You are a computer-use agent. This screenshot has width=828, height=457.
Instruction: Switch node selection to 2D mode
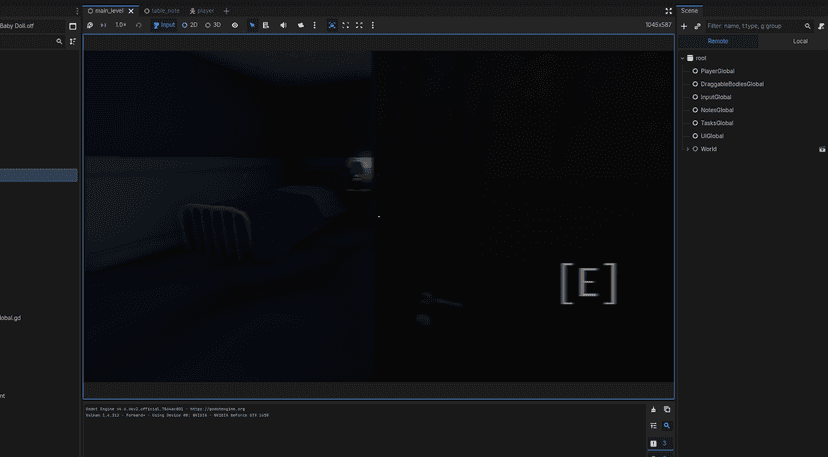[190, 25]
